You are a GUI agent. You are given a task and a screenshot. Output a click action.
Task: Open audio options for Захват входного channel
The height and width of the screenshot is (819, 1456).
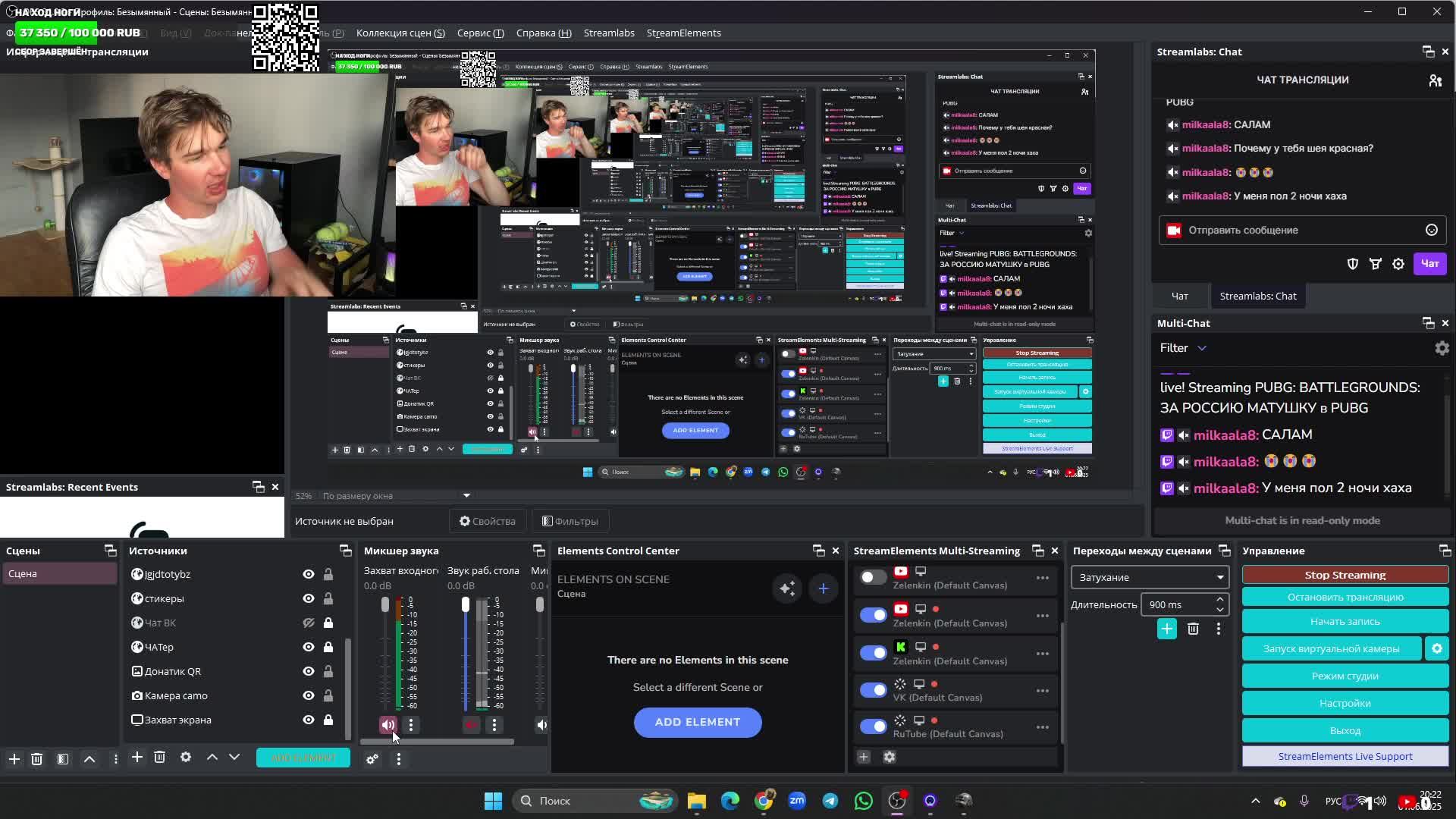coord(411,725)
